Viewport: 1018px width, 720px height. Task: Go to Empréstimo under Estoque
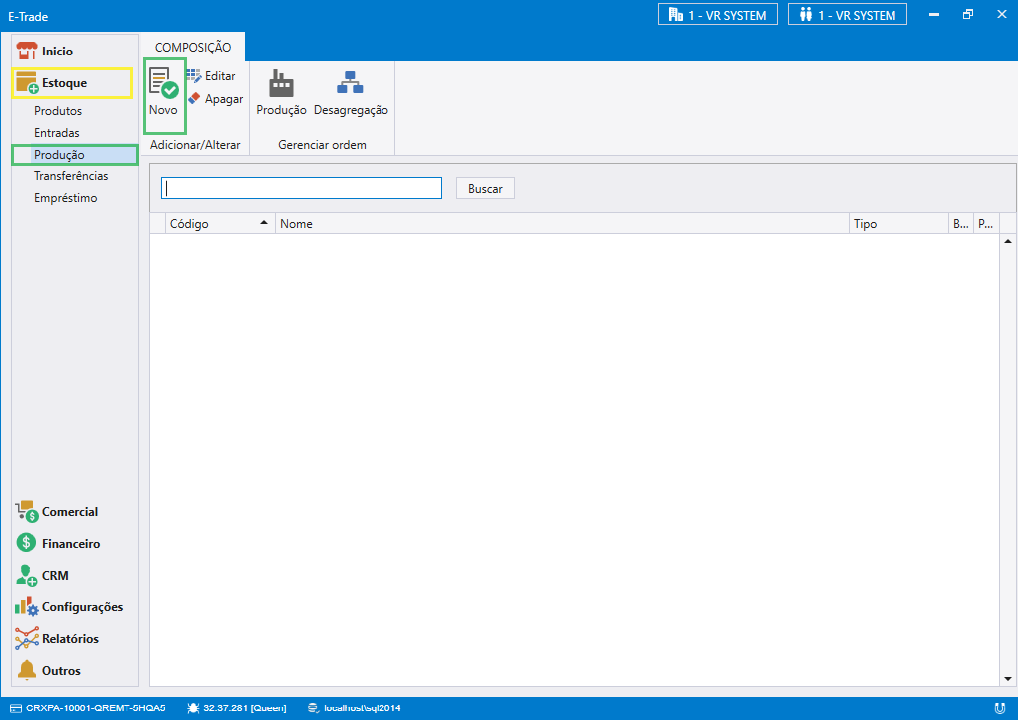[x=66, y=198]
